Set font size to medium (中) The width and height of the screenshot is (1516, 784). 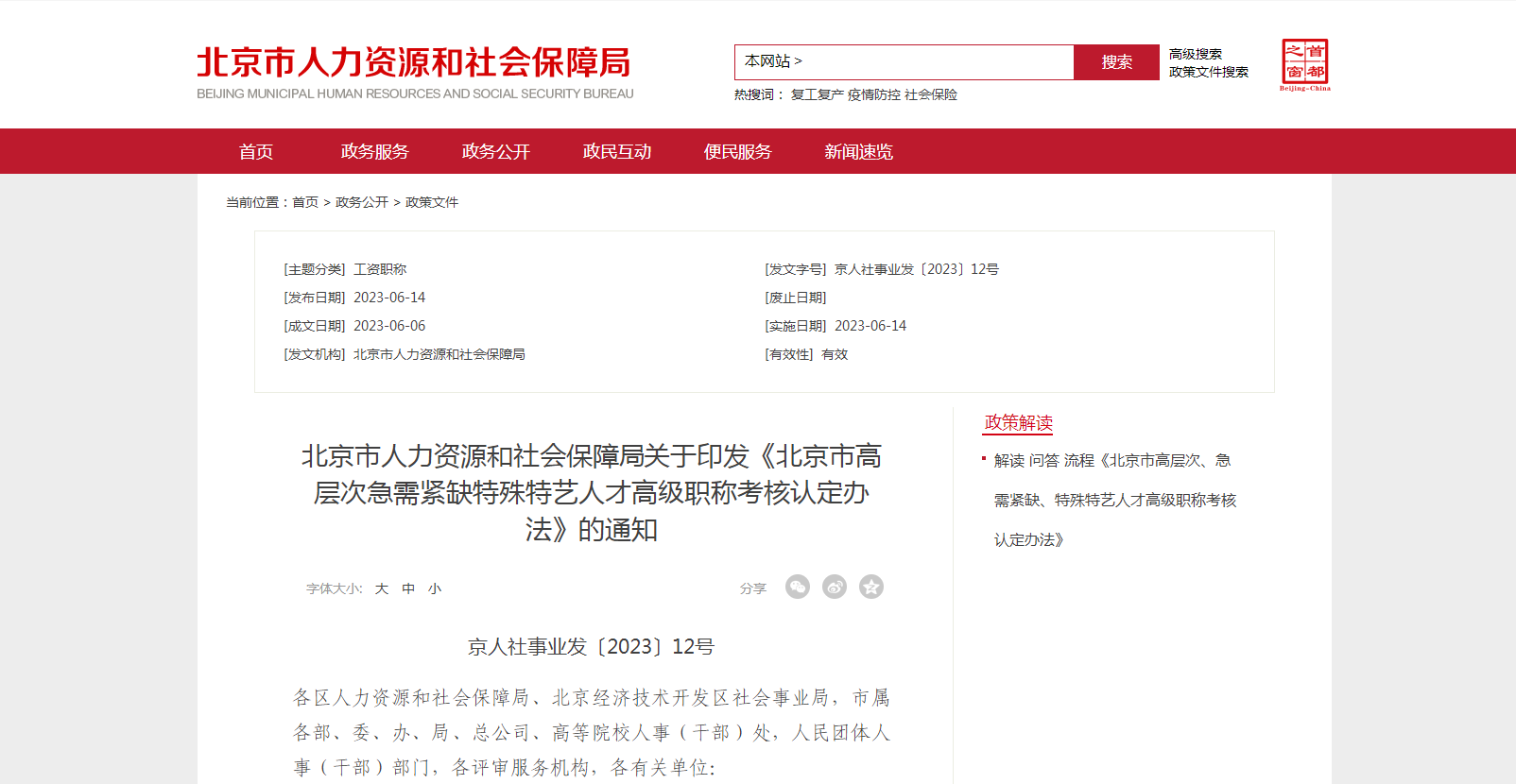click(408, 588)
